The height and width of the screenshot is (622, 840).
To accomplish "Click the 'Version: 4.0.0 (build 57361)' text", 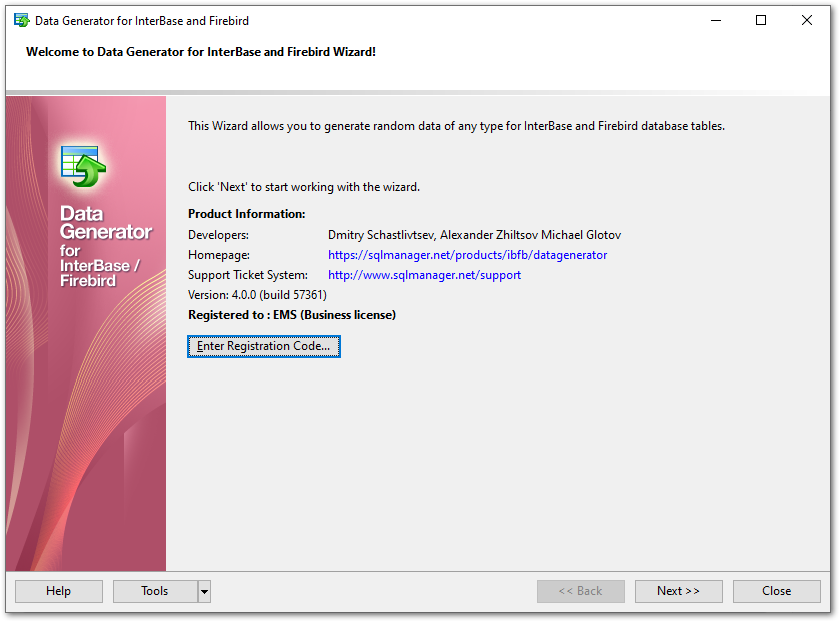I will (x=257, y=295).
